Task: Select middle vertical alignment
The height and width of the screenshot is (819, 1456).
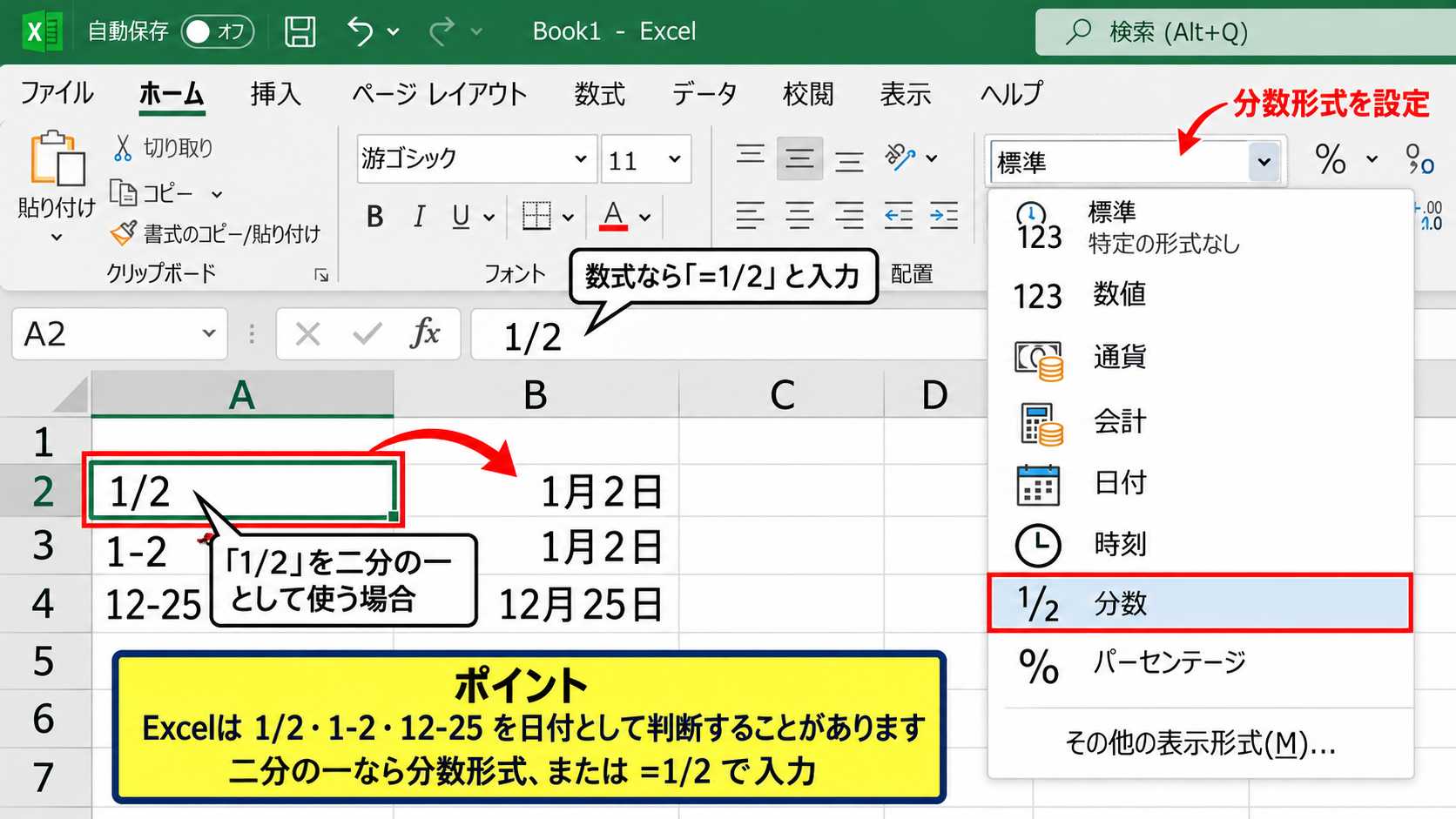Action: tap(799, 158)
